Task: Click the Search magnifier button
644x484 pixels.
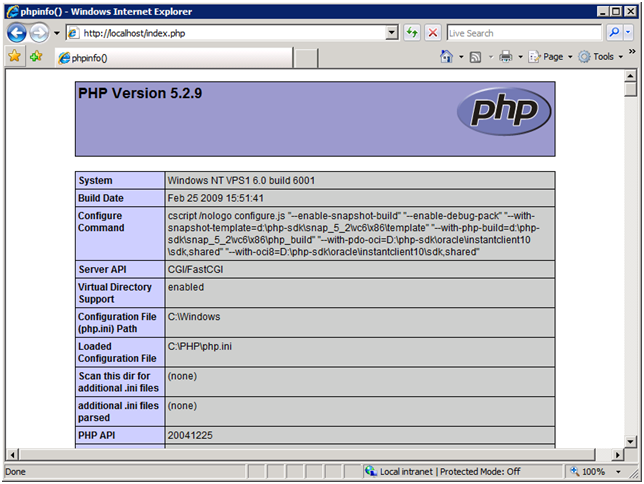Action: [614, 32]
